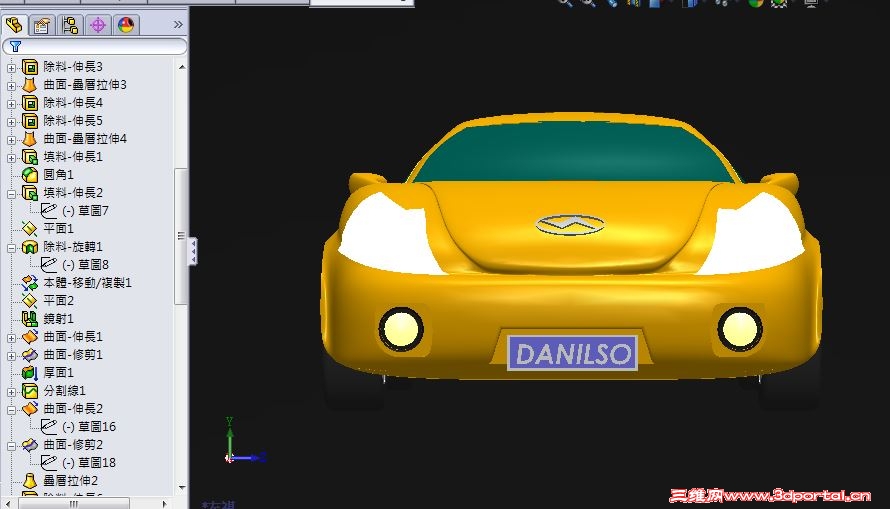Select the 除料-伸長5 feature label
The height and width of the screenshot is (509, 890).
click(x=73, y=121)
